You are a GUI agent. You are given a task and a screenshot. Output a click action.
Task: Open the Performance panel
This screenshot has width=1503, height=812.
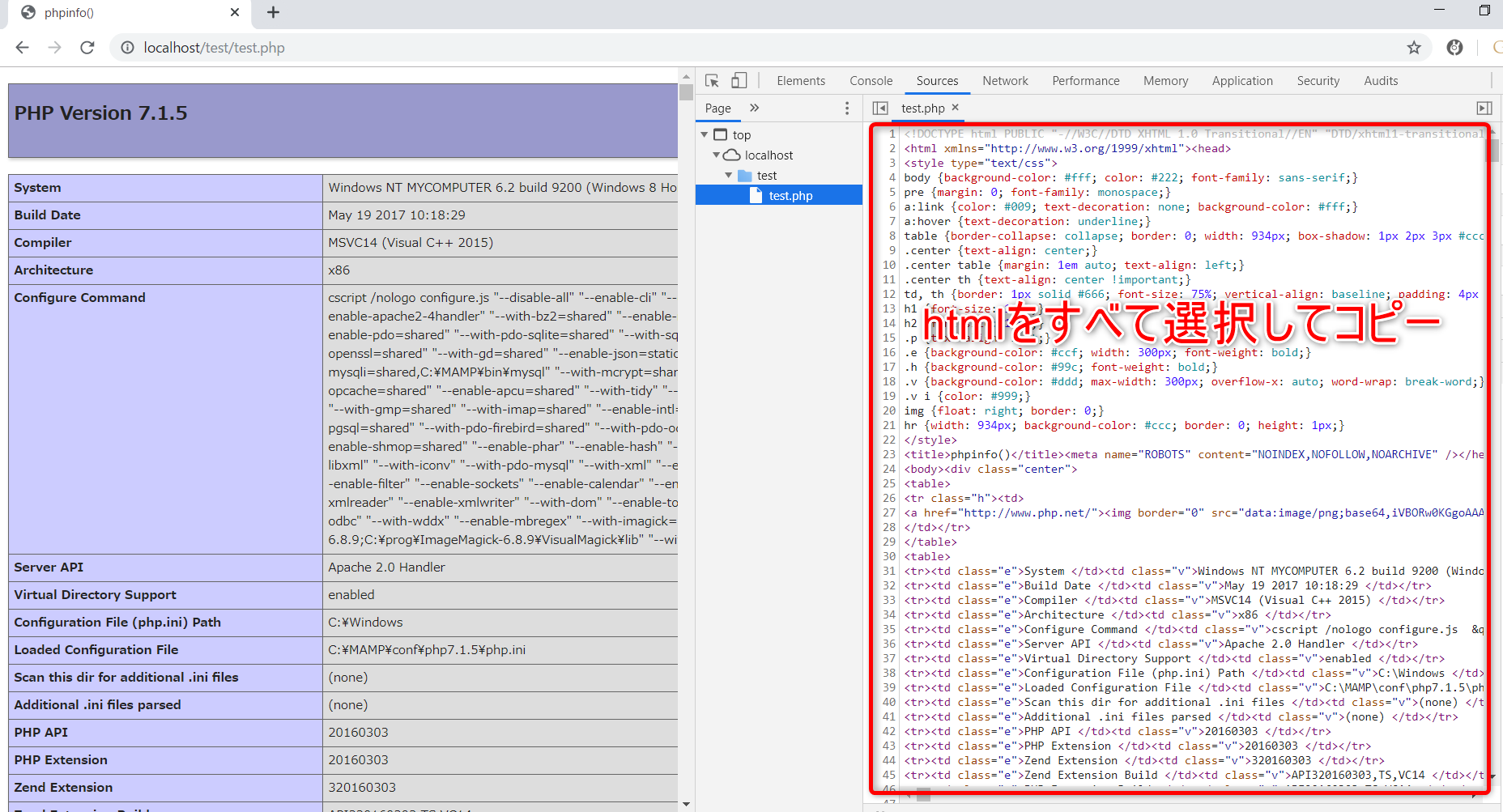point(1086,81)
